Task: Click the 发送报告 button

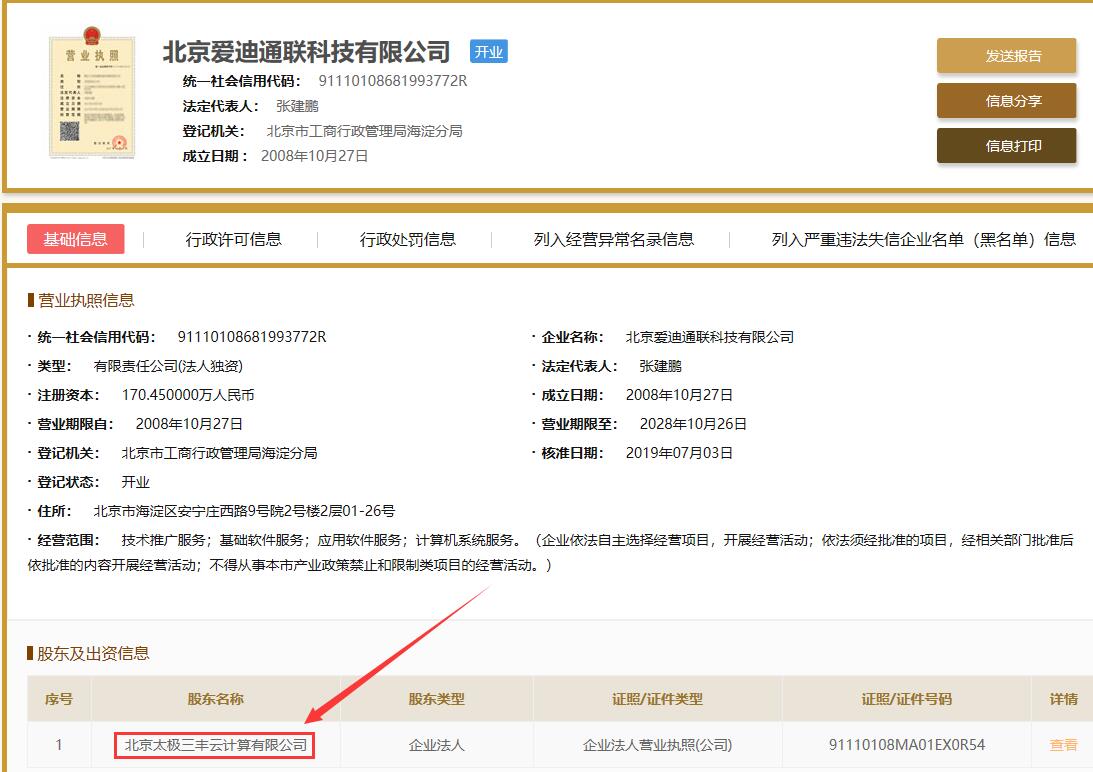Action: pos(1006,56)
